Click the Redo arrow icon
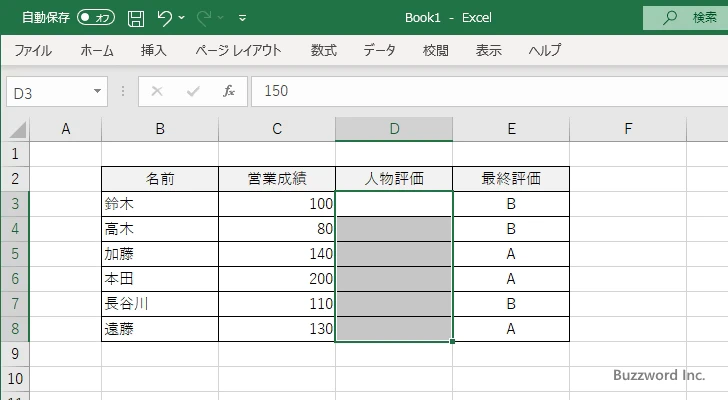 [204, 18]
